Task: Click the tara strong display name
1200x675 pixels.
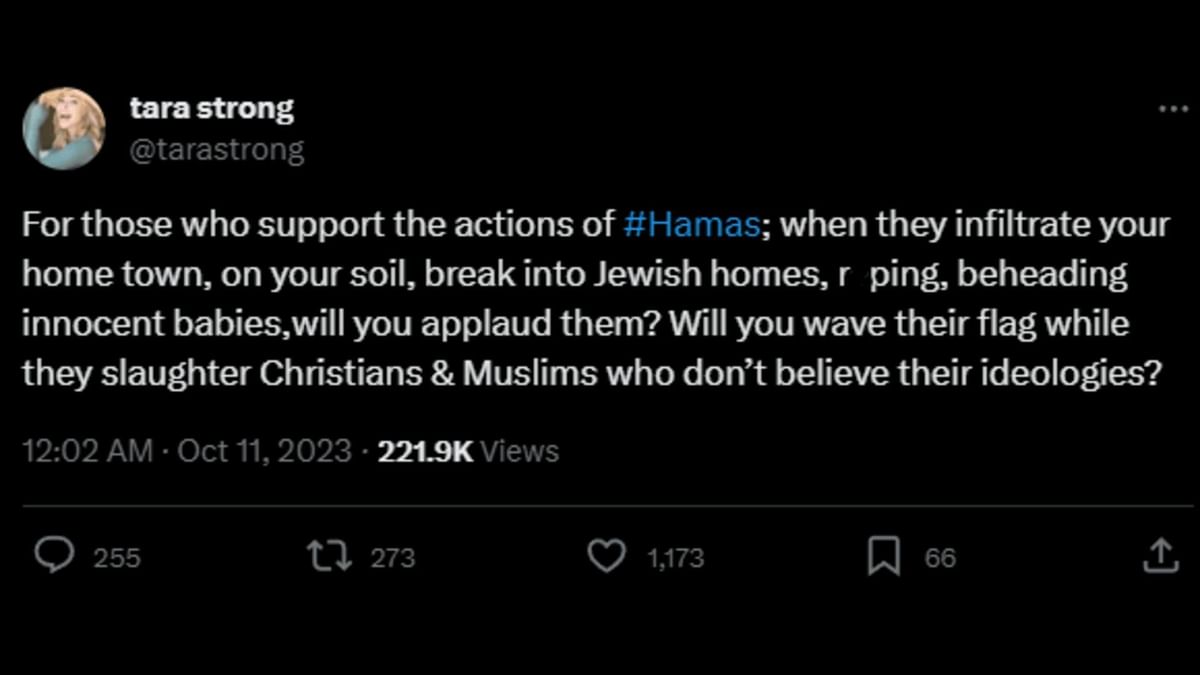Action: 211,108
